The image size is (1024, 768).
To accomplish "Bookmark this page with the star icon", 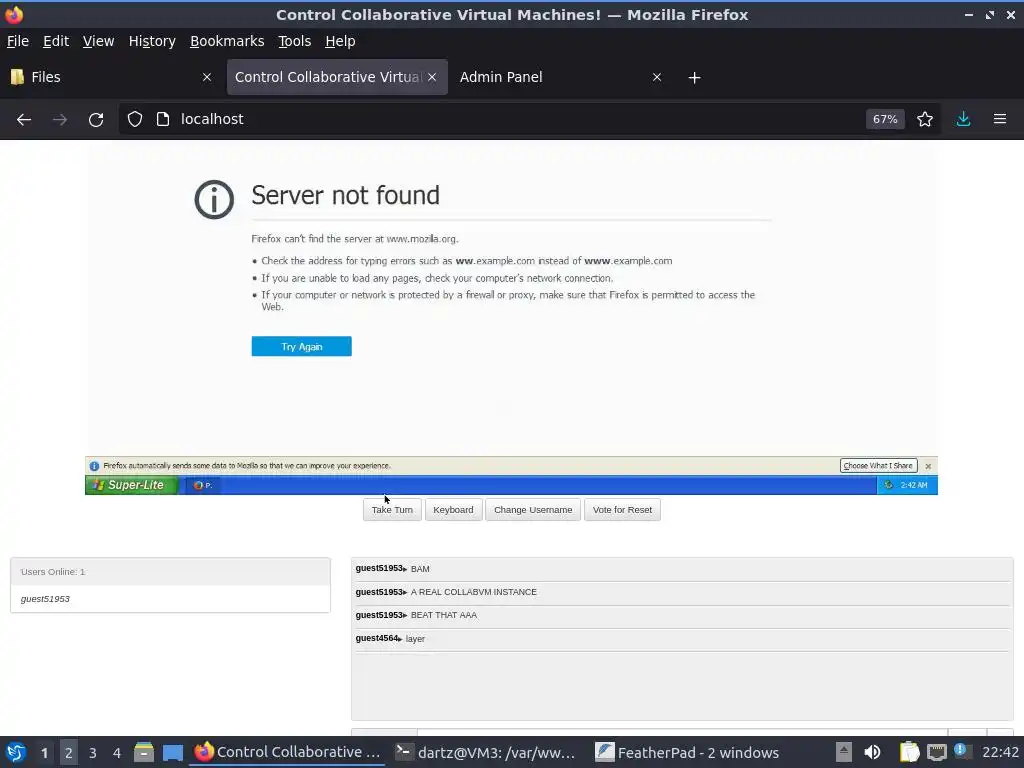I will (925, 120).
